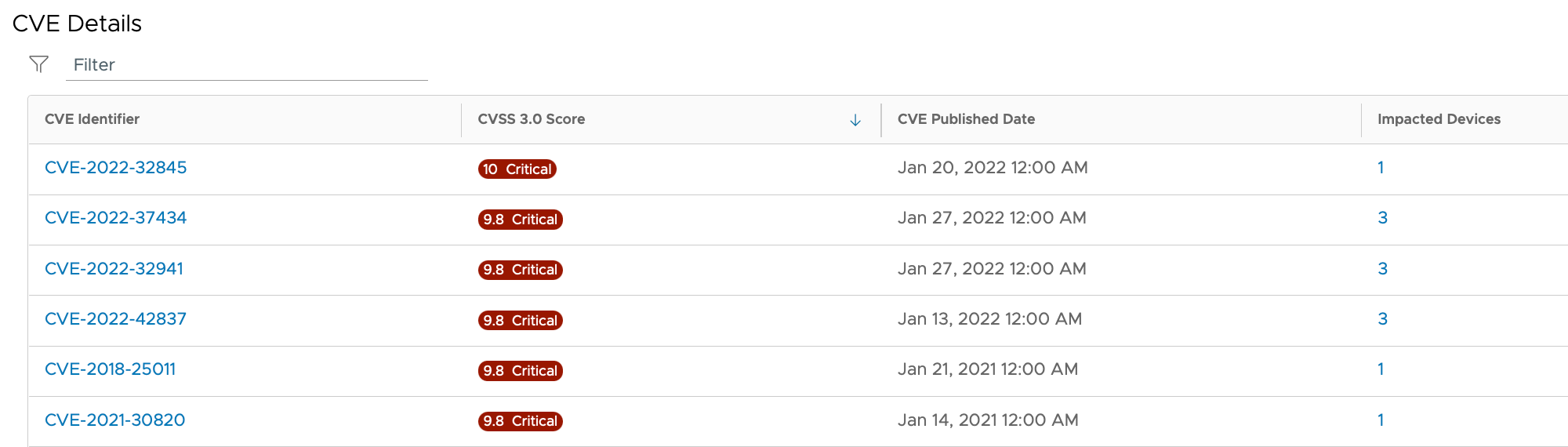Click the filter funnel icon
Image resolution: width=1568 pixels, height=447 pixels.
tap(38, 64)
